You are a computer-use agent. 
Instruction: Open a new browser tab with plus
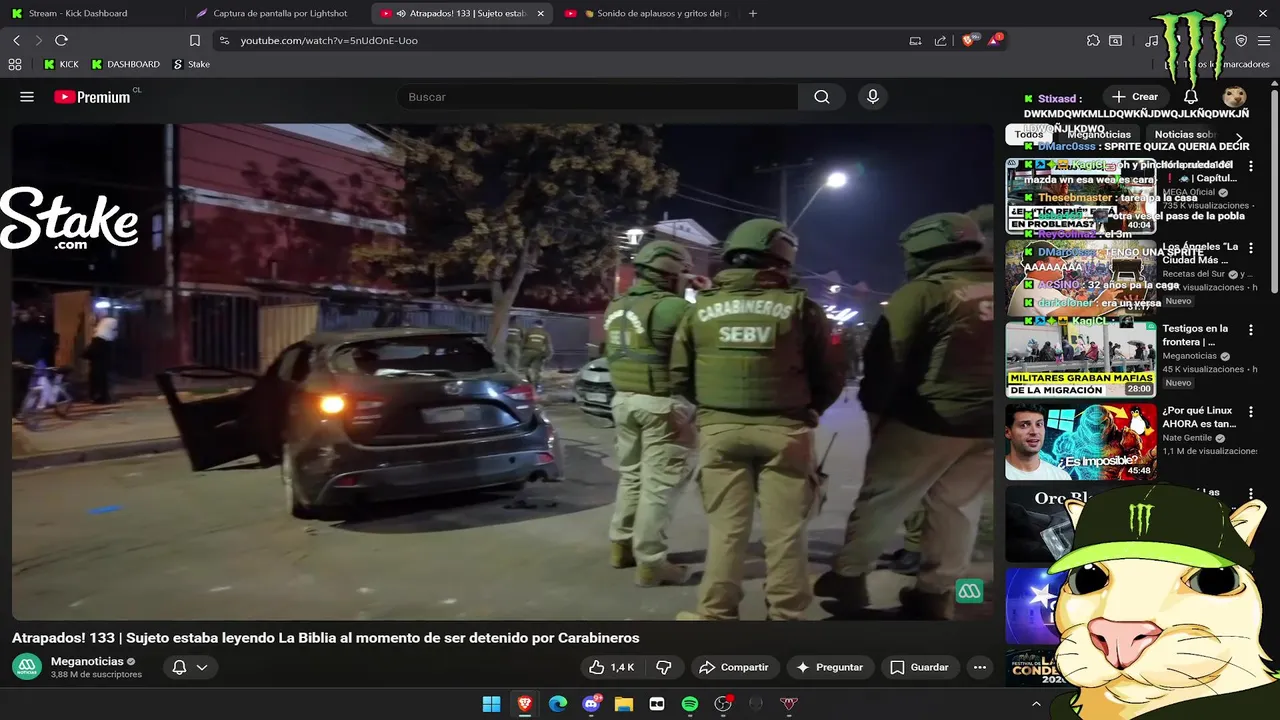coord(753,13)
